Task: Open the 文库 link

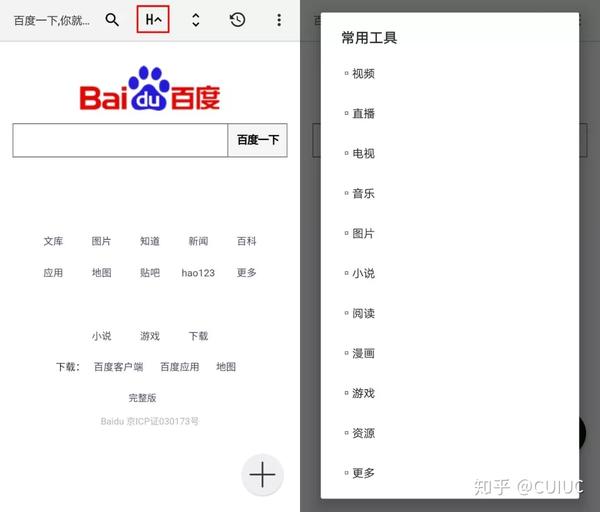Action: 53,241
